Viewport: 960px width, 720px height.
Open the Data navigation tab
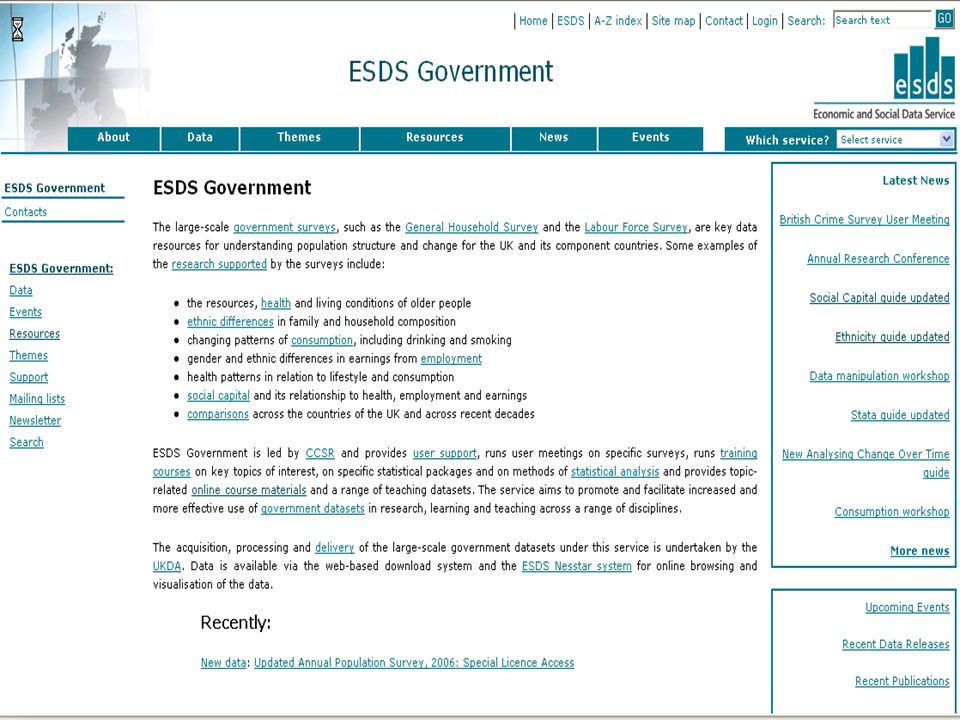click(x=200, y=138)
